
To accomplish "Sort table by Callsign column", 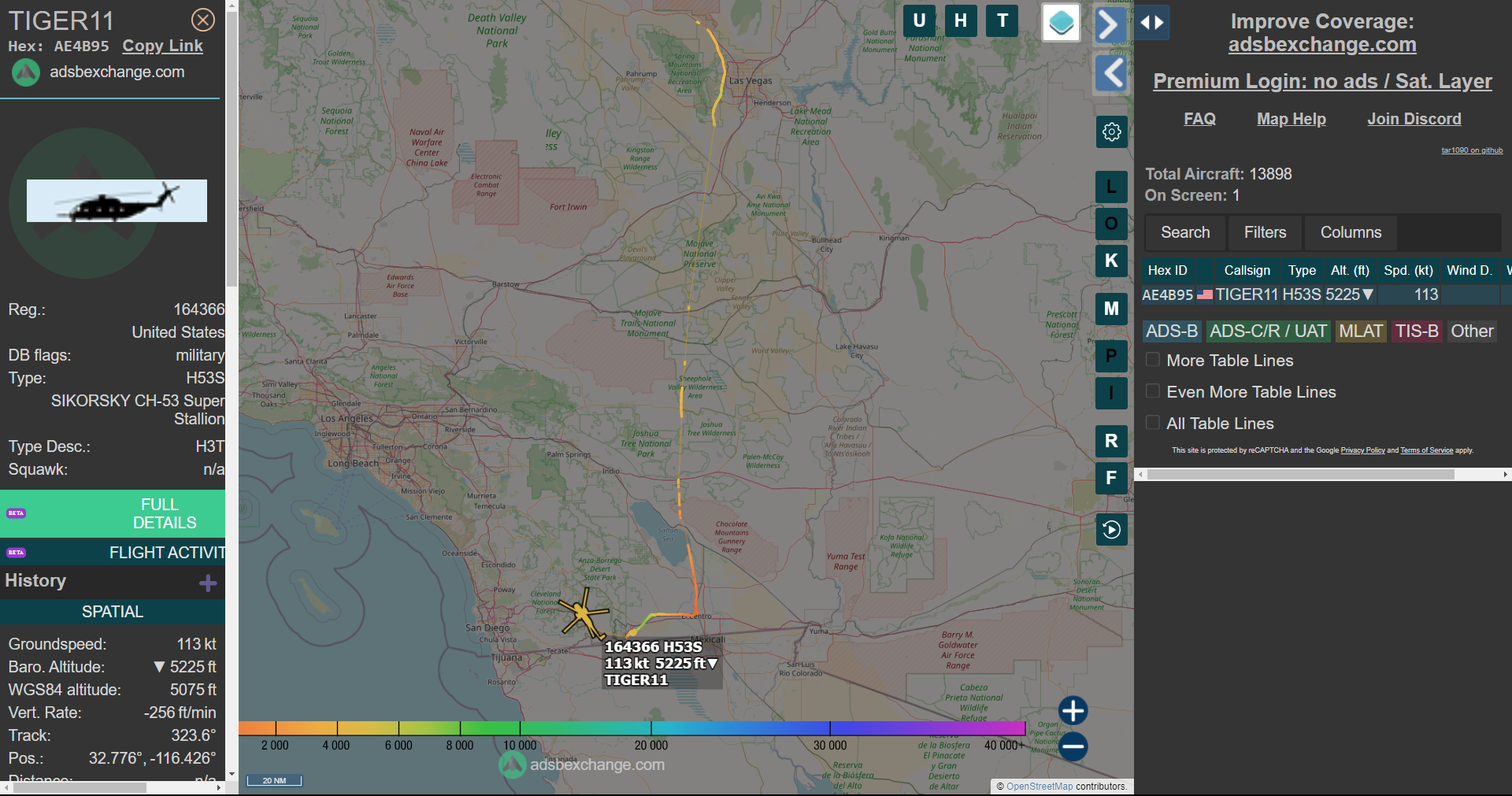I will coord(1247,270).
